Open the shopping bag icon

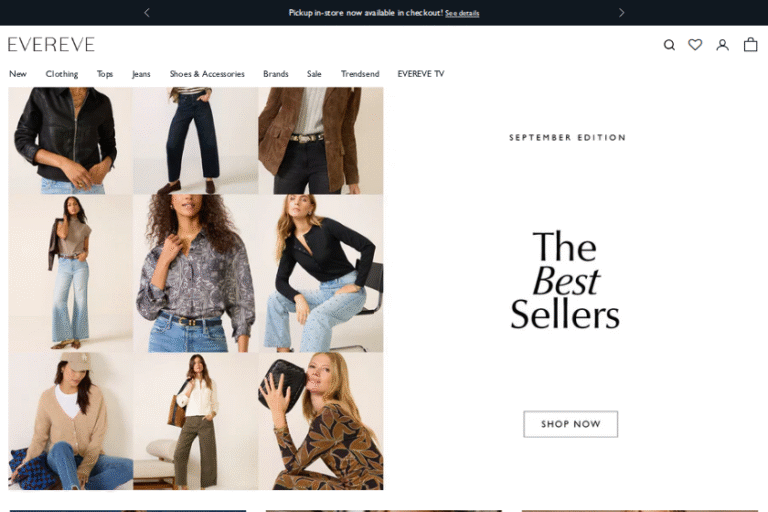tap(750, 45)
